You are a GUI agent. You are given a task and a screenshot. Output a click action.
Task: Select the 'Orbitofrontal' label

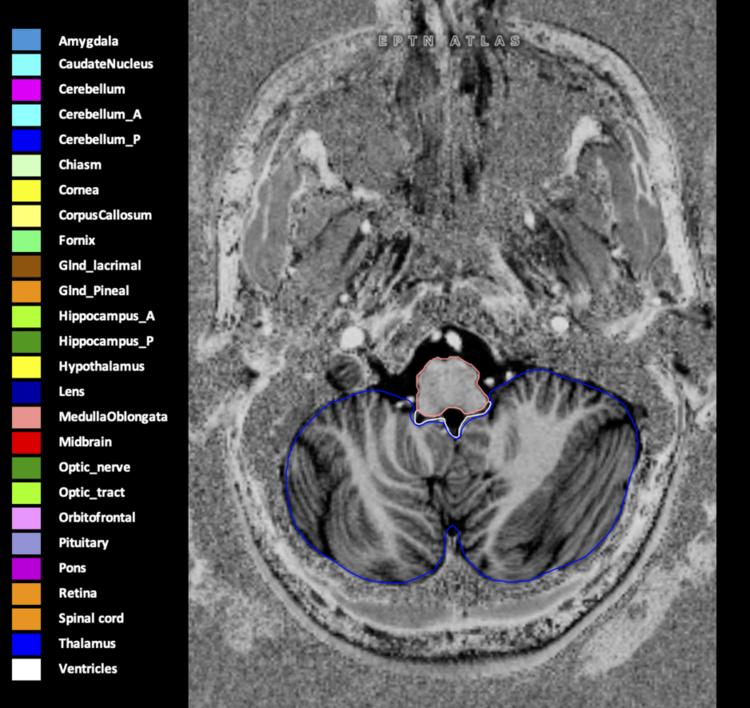click(x=97, y=517)
